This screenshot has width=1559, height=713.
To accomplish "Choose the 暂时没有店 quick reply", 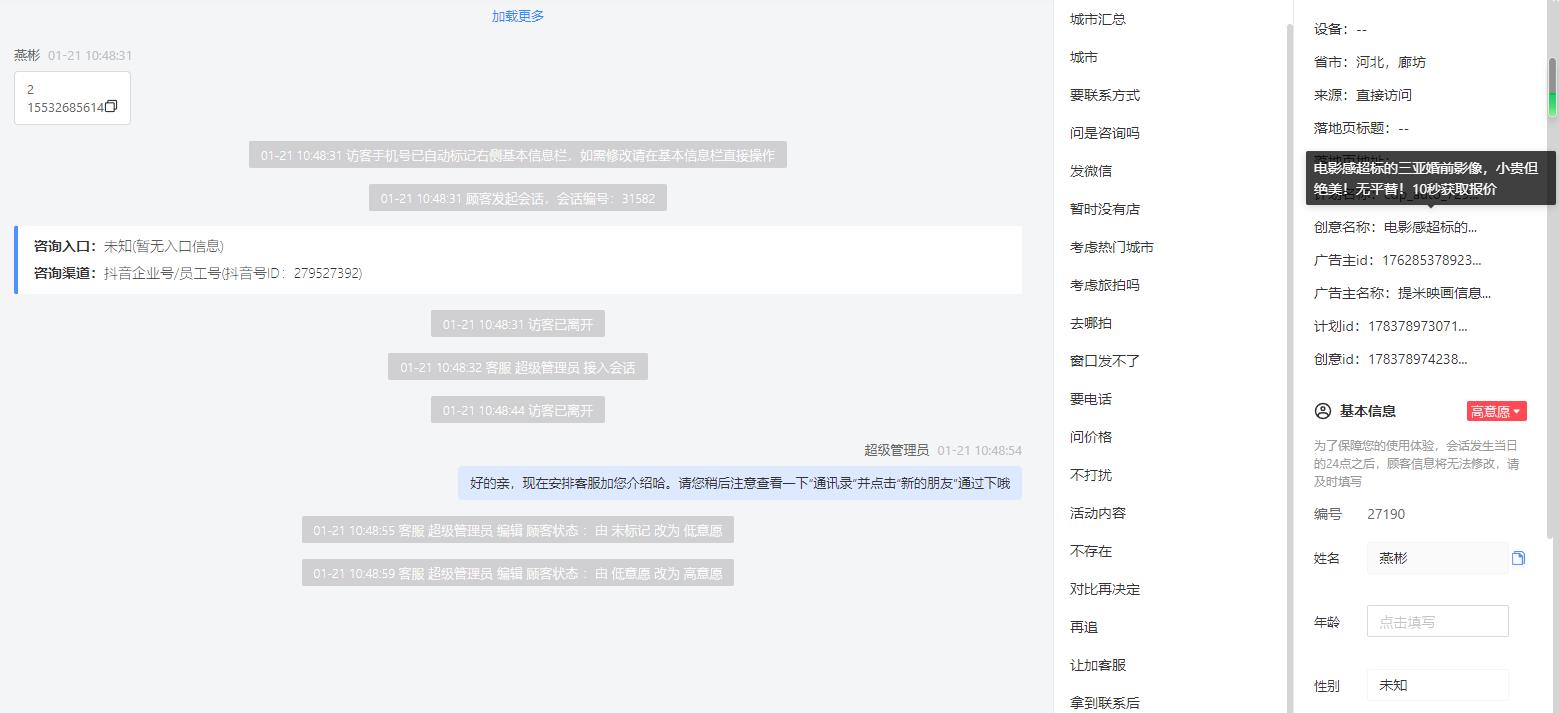I will 1105,209.
